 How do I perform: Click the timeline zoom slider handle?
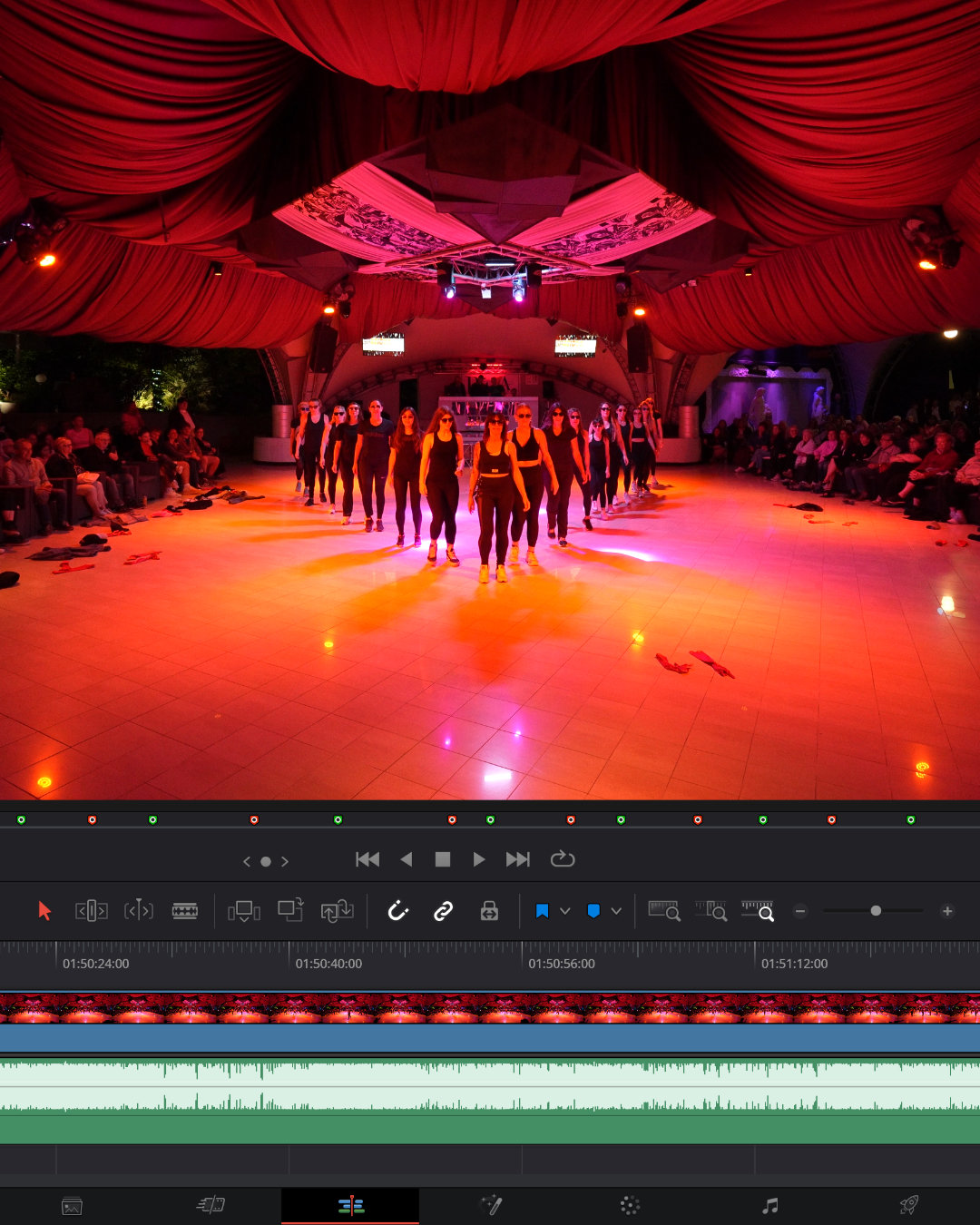[876, 911]
